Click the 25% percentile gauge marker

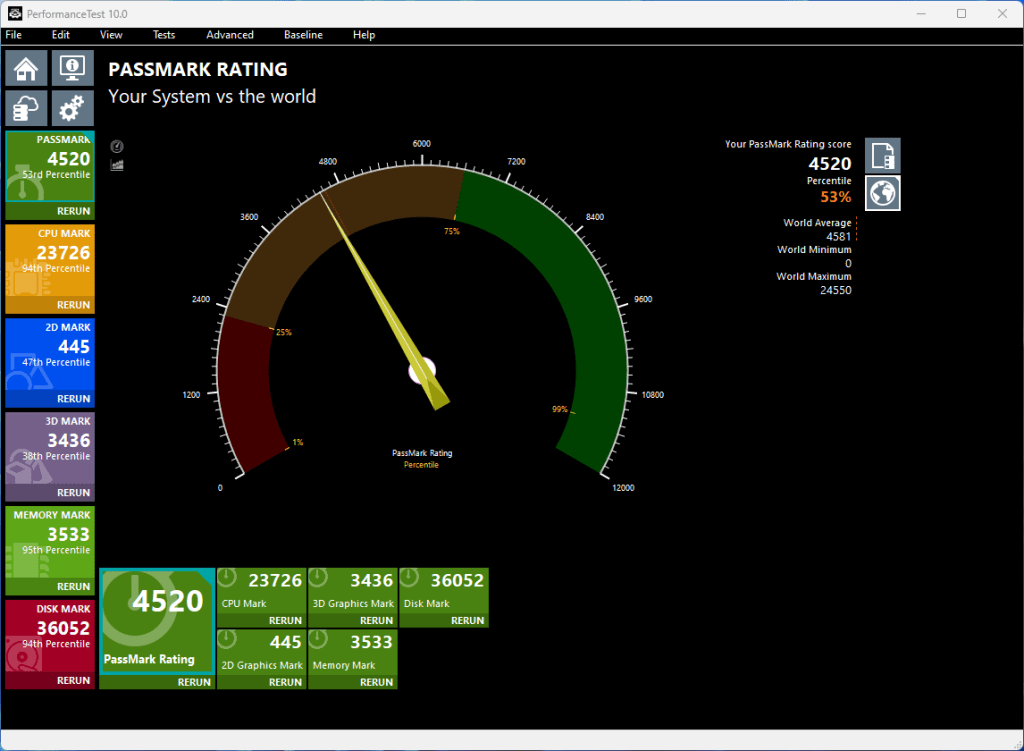(x=283, y=332)
